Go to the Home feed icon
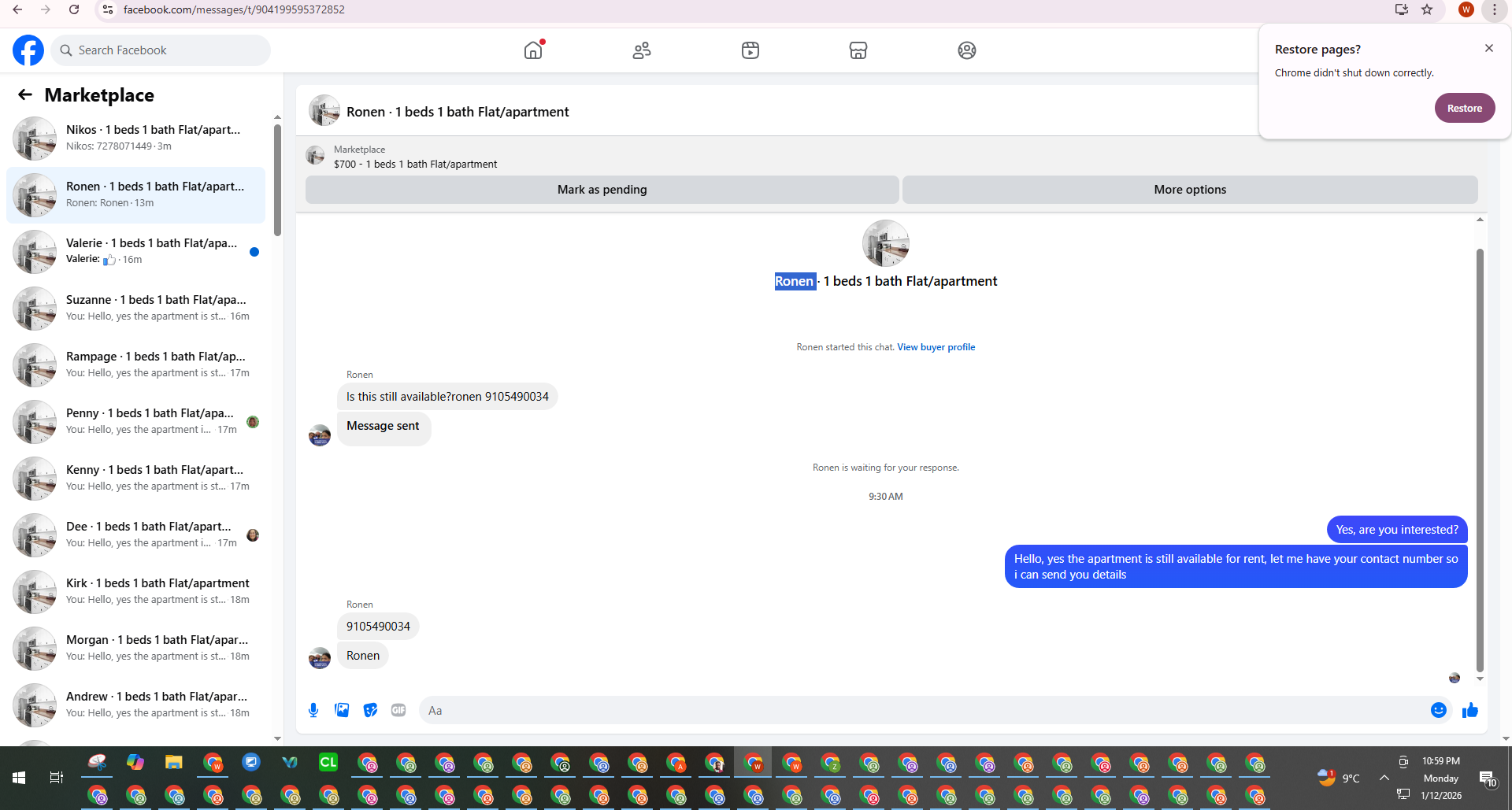 [x=533, y=50]
